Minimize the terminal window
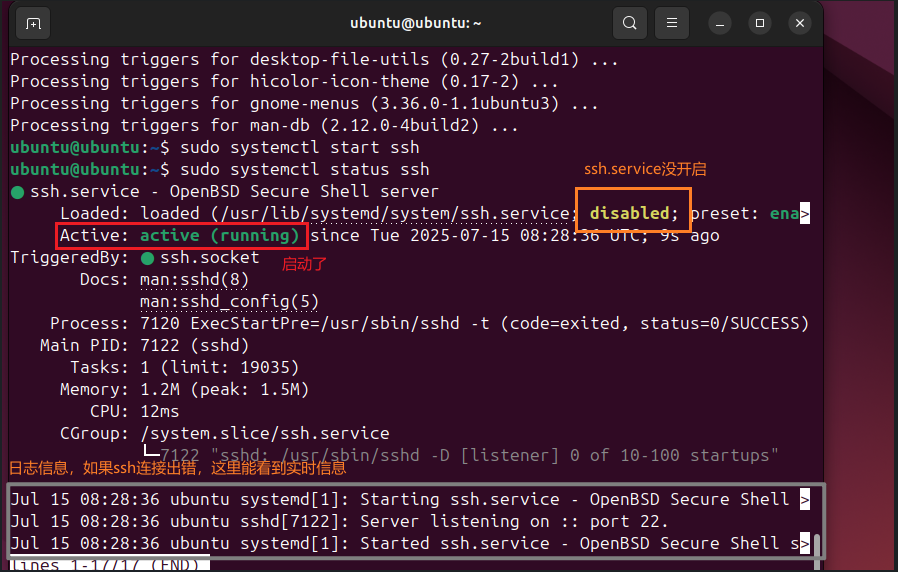This screenshot has width=898, height=572. (720, 23)
